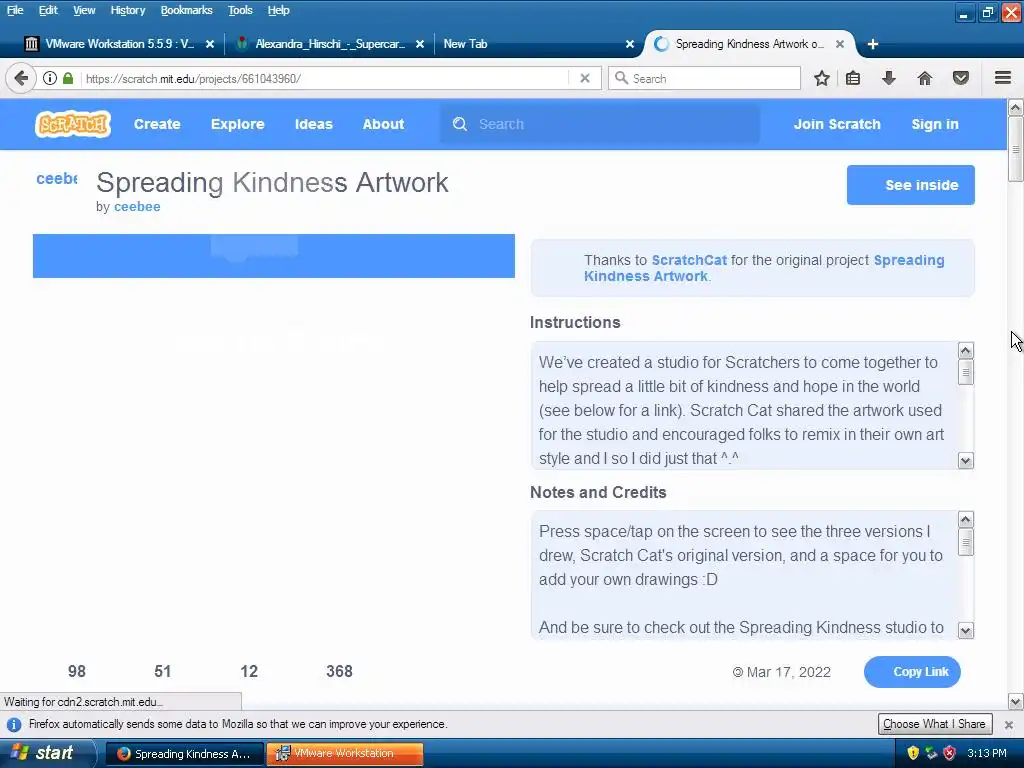Screen dimensions: 1024x768
Task: Open the Bookmarks menu
Action: (x=186, y=10)
